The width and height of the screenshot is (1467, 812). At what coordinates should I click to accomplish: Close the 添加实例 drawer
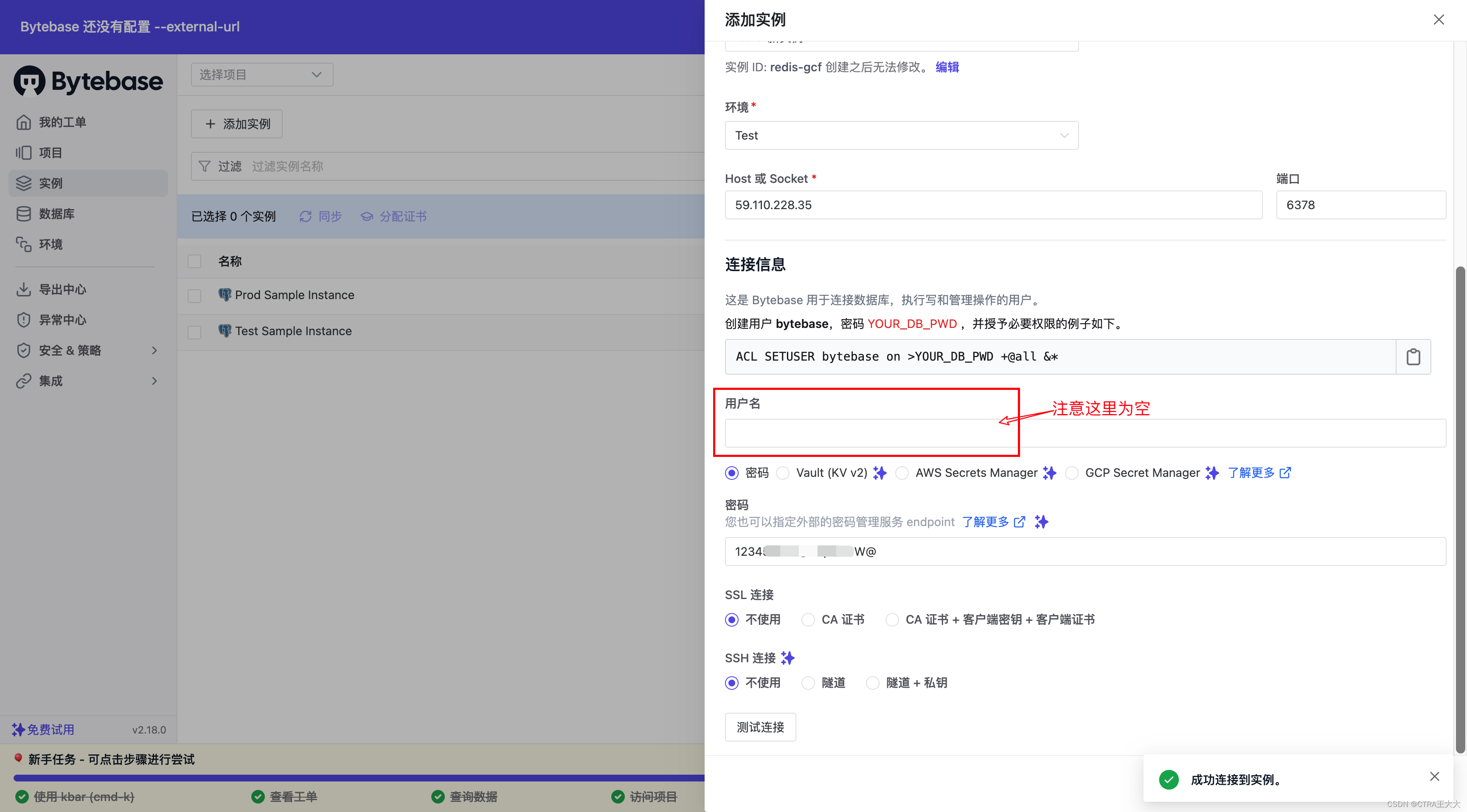(x=1439, y=20)
